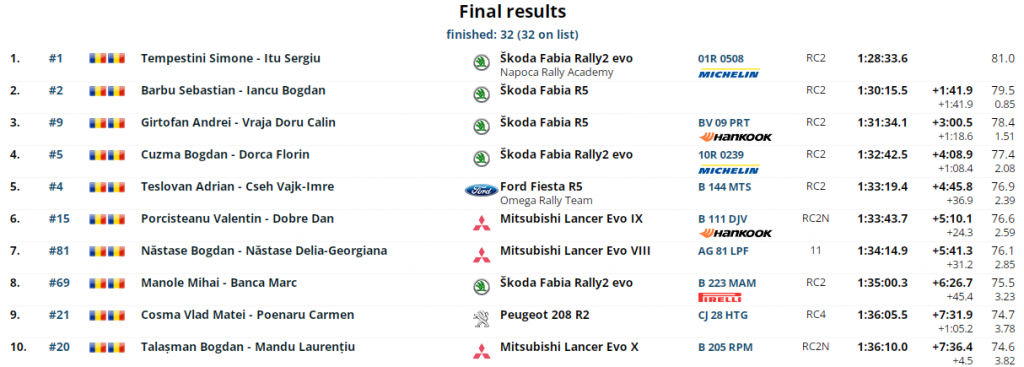Click the Hankook logo under B 111 DJV
Screen dimensions: 1024x367
(735, 233)
